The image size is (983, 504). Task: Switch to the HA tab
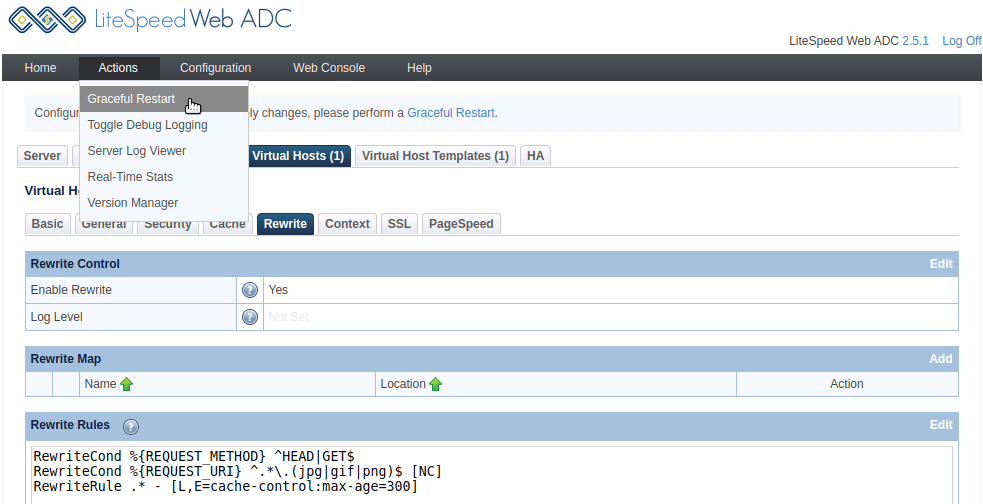[535, 156]
